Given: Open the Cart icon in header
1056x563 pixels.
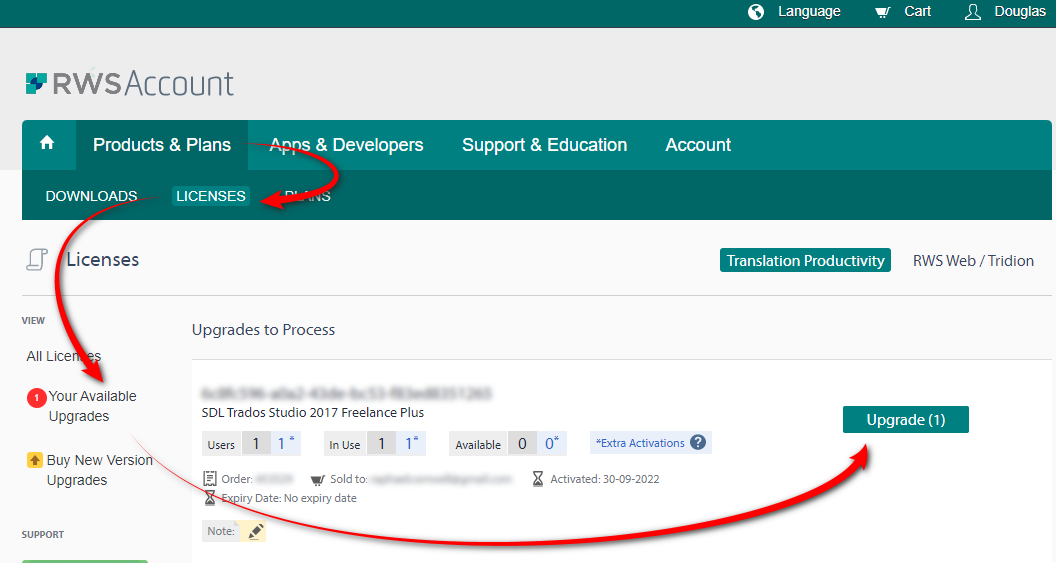Looking at the screenshot, I should pyautogui.click(x=882, y=12).
